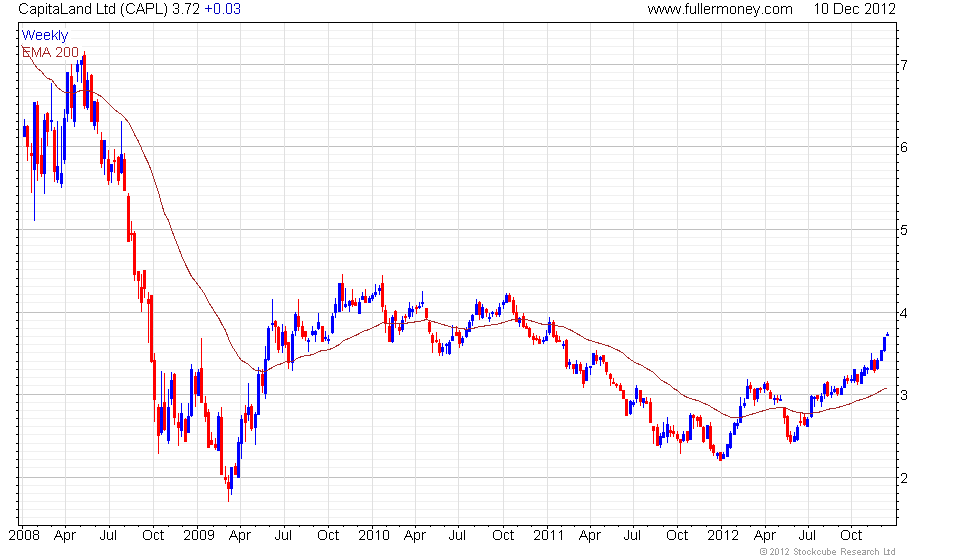The width and height of the screenshot is (980, 560).
Task: Click the 2012 year label on time axis
Action: [723, 536]
